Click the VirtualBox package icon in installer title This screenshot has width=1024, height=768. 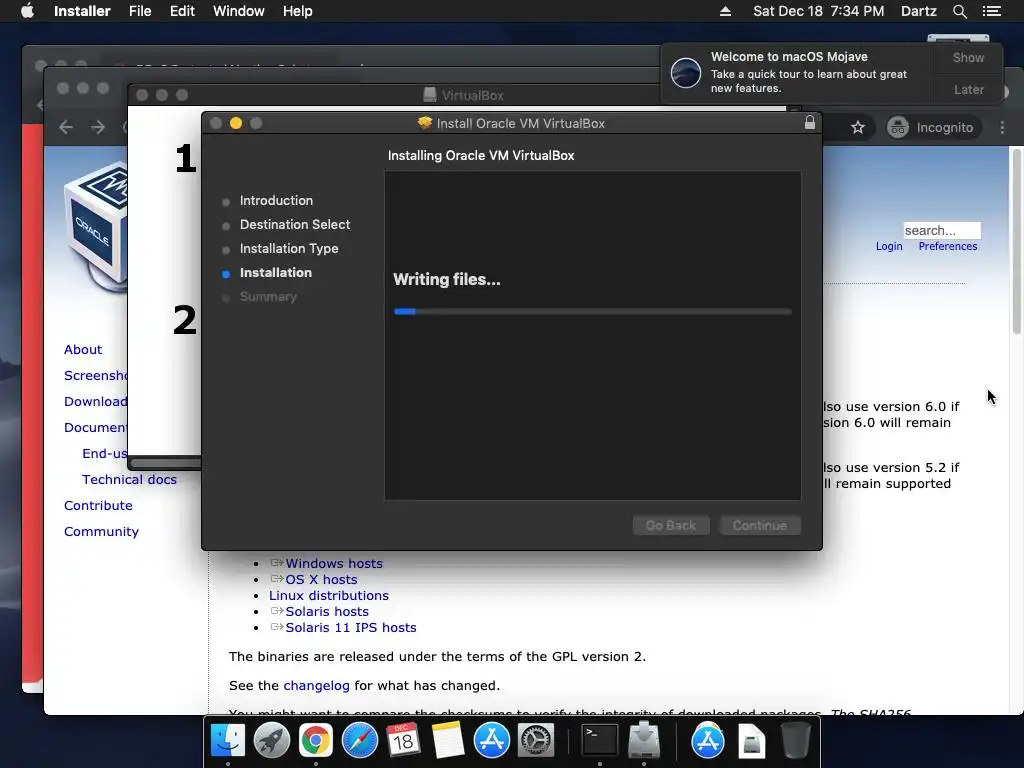425,123
